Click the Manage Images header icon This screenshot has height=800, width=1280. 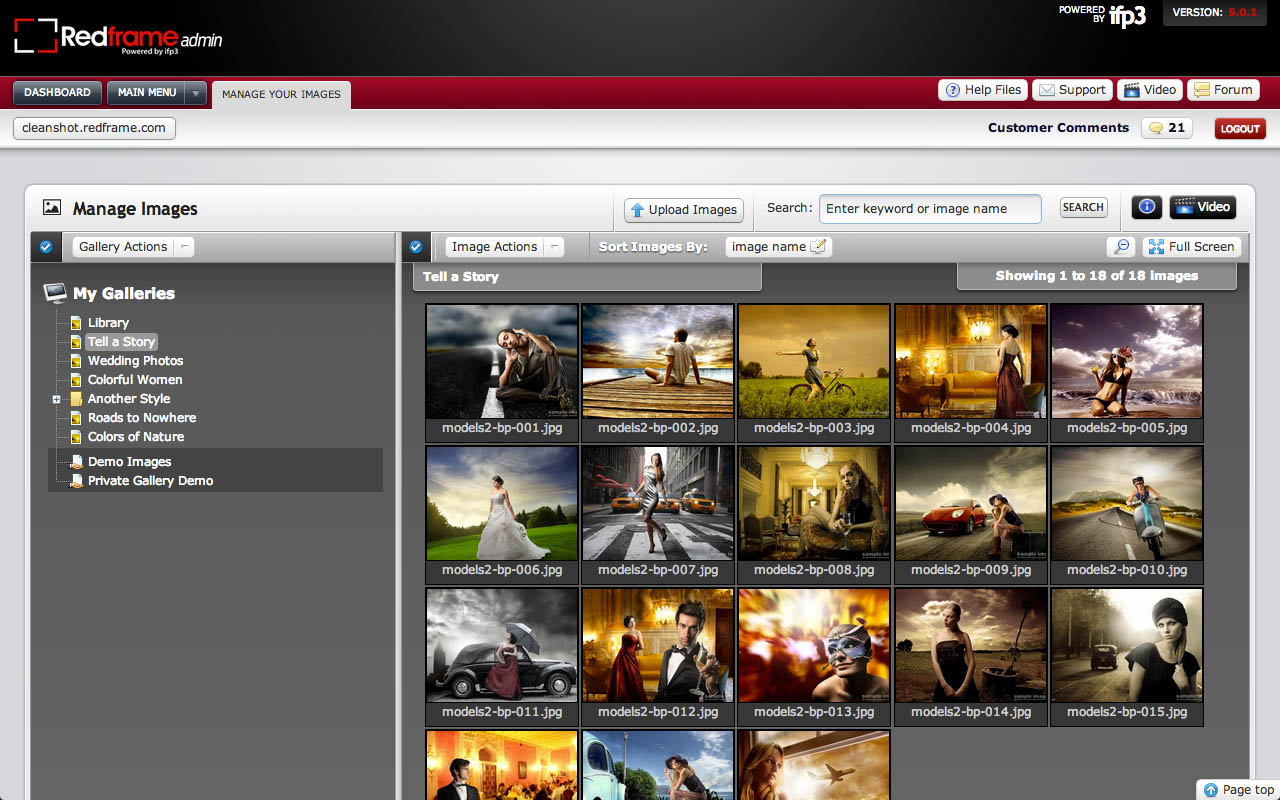coord(52,208)
